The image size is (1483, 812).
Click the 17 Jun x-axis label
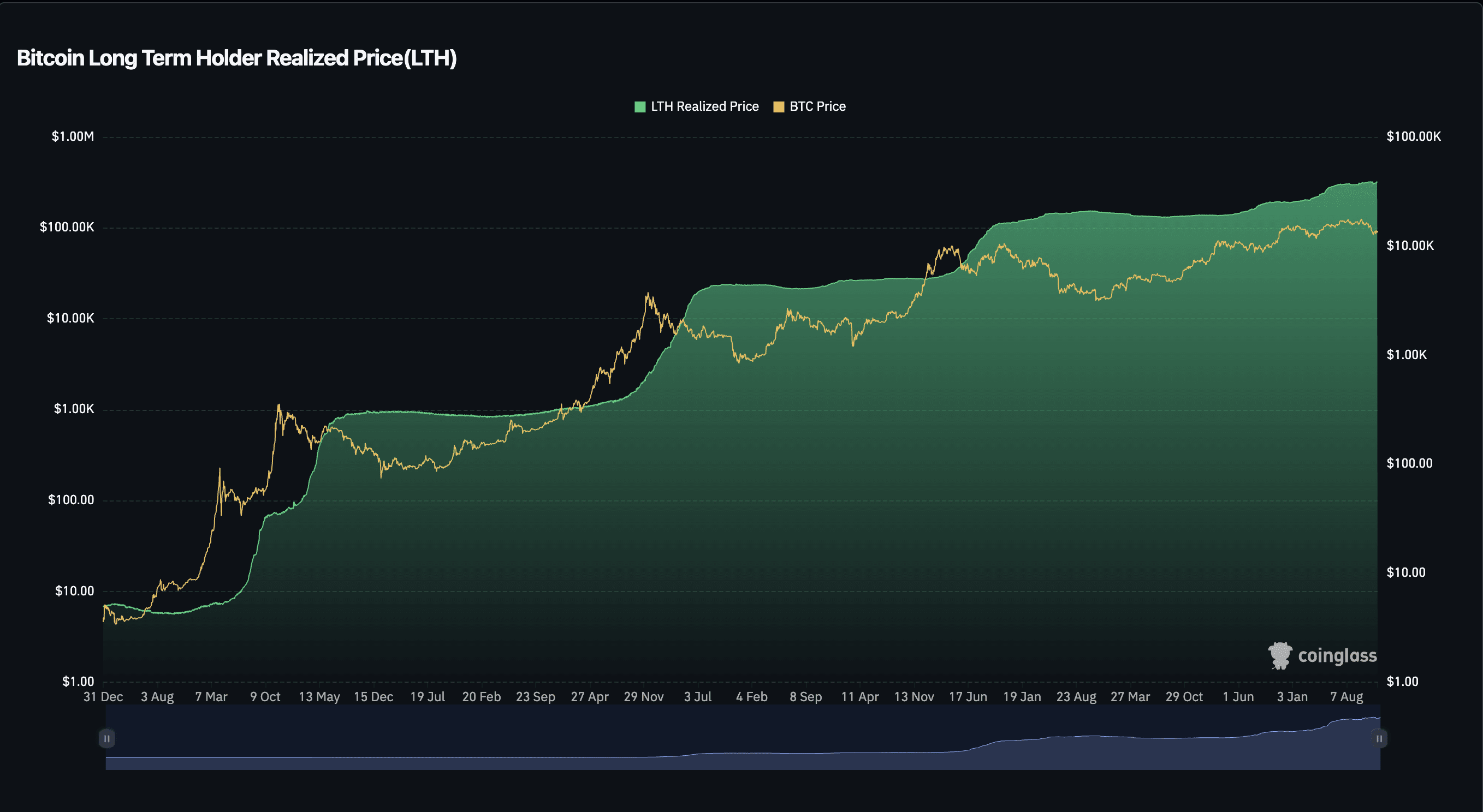coord(968,697)
